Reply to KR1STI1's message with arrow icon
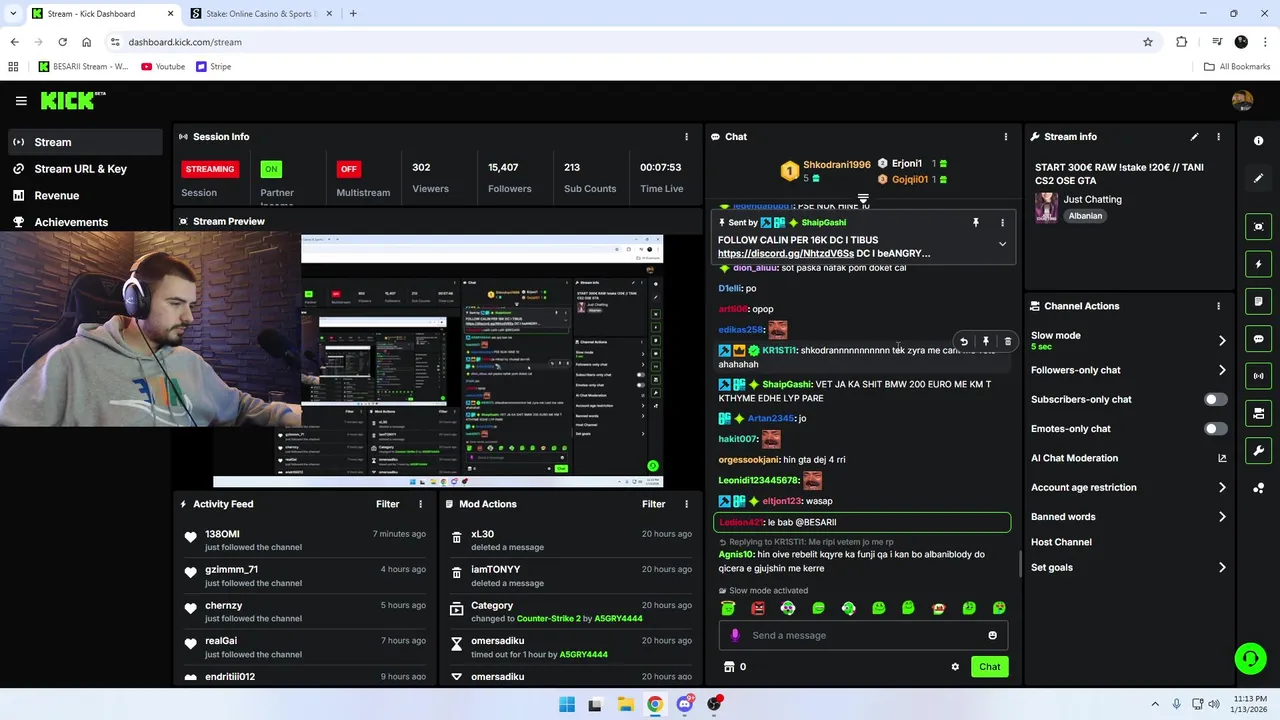The width and height of the screenshot is (1280, 720). [x=964, y=342]
